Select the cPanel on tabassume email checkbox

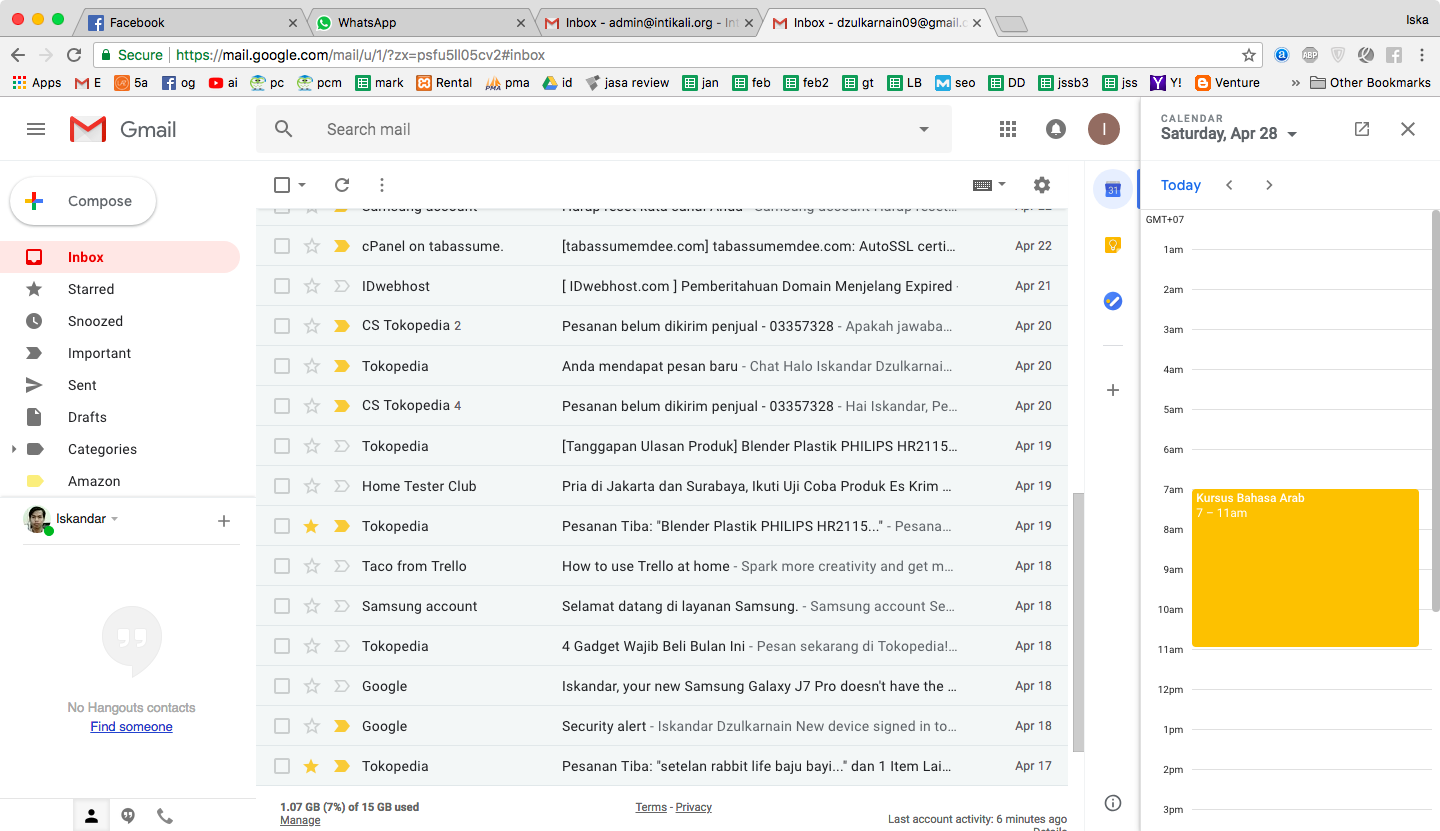pyautogui.click(x=281, y=245)
